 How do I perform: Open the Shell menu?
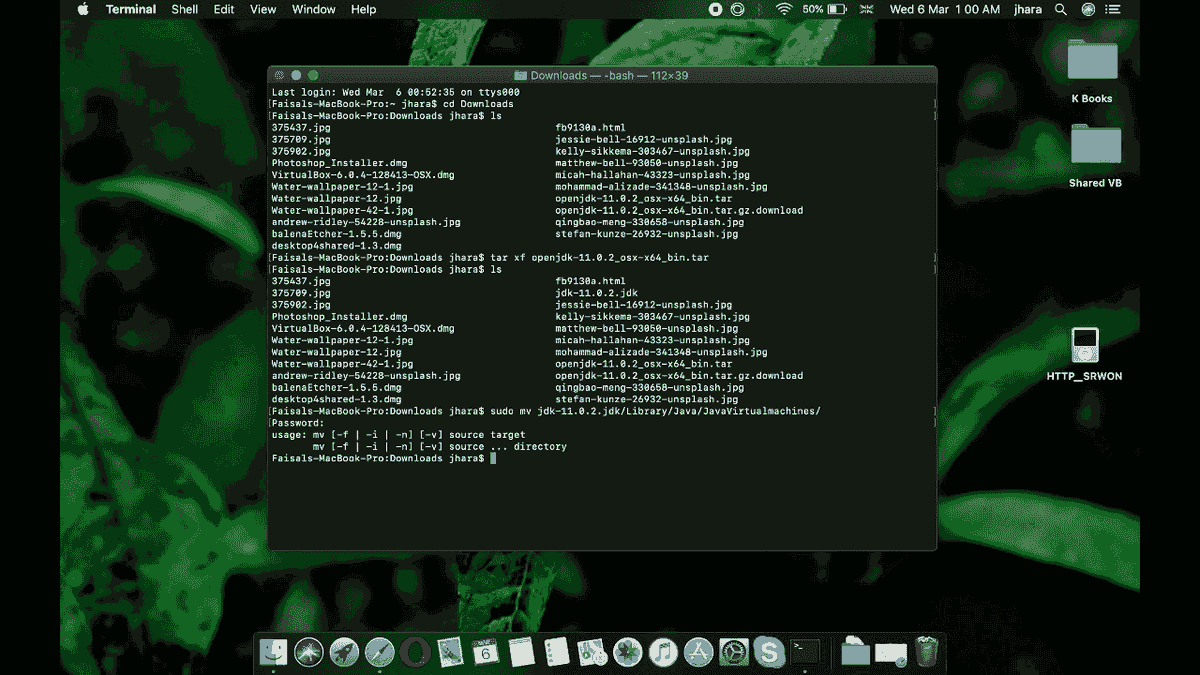pyautogui.click(x=185, y=9)
